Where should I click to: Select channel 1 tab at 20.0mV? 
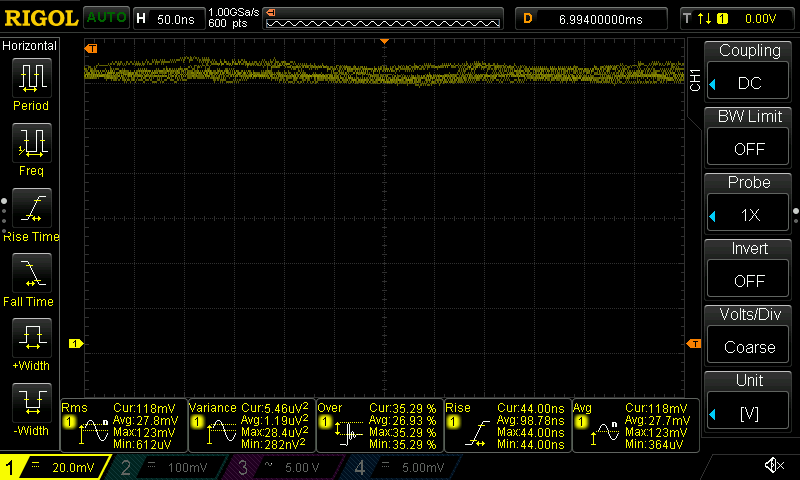(55, 467)
